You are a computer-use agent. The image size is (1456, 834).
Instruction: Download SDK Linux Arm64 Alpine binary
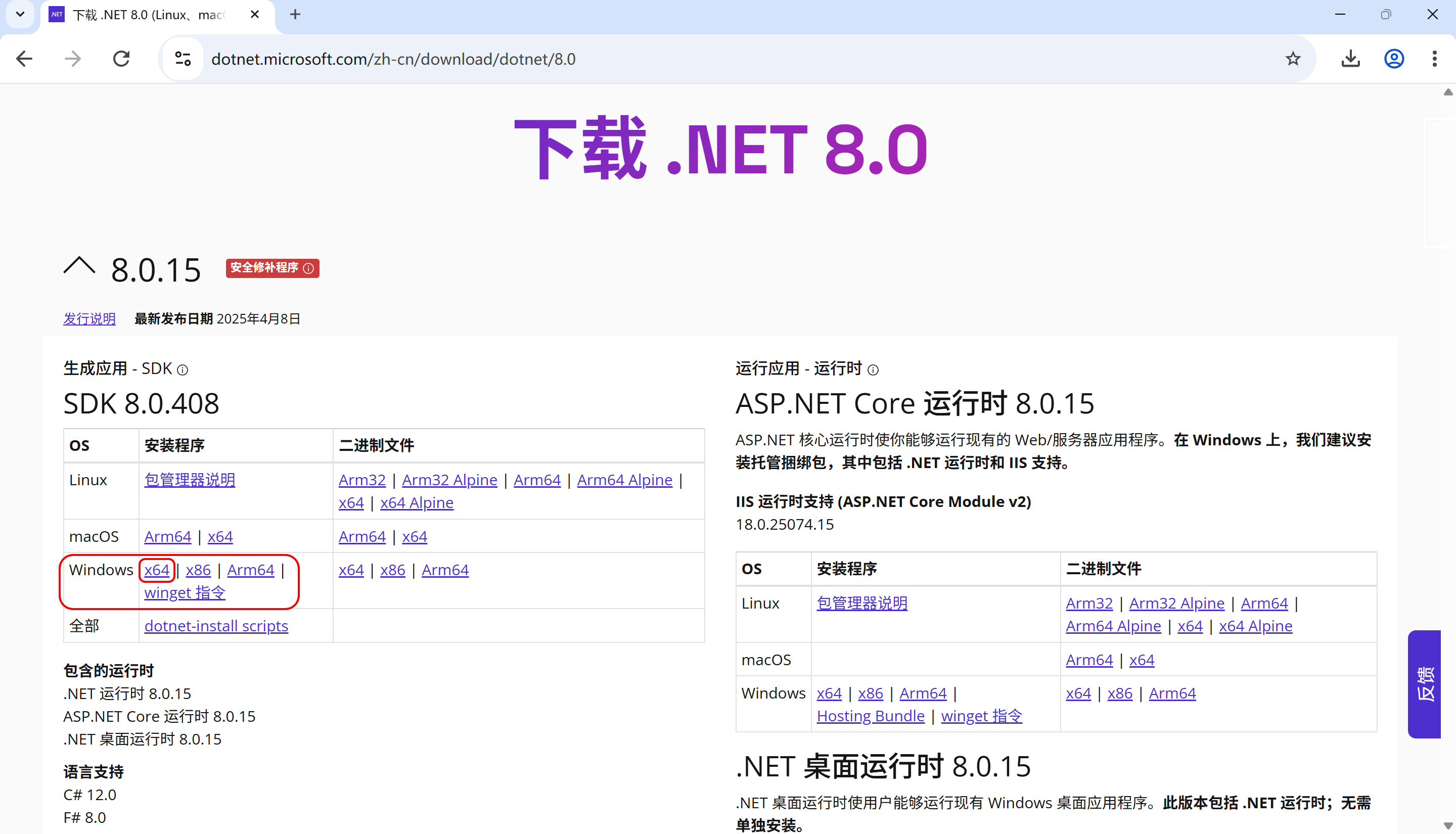(624, 480)
